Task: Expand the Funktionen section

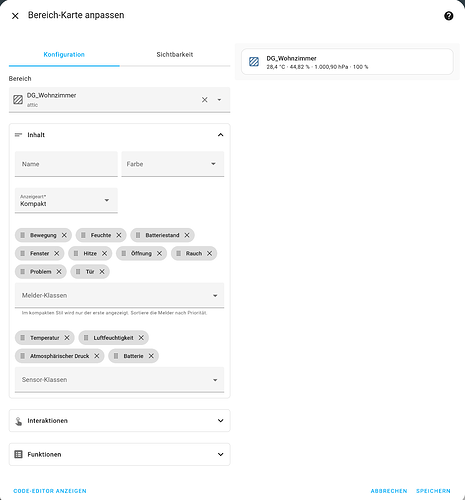Action: pos(119,454)
